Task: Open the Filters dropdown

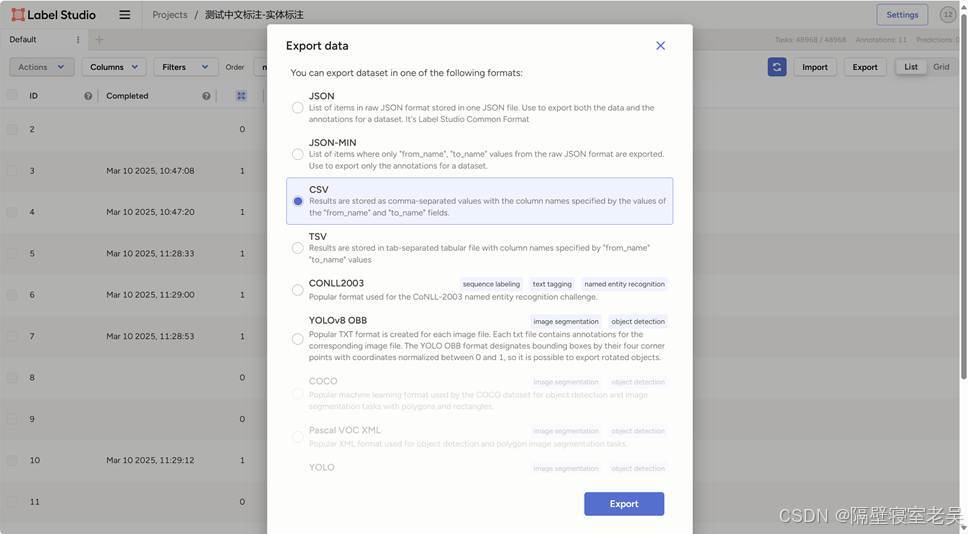Action: click(185, 67)
